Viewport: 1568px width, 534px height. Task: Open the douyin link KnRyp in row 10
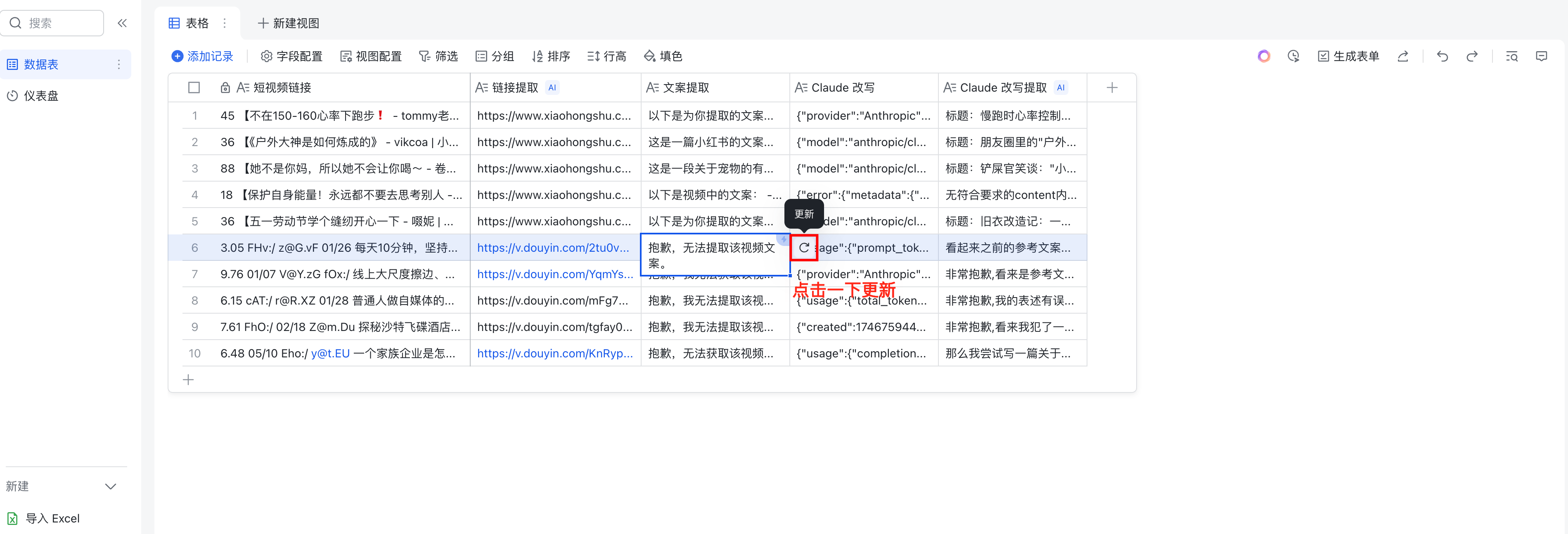tap(554, 353)
